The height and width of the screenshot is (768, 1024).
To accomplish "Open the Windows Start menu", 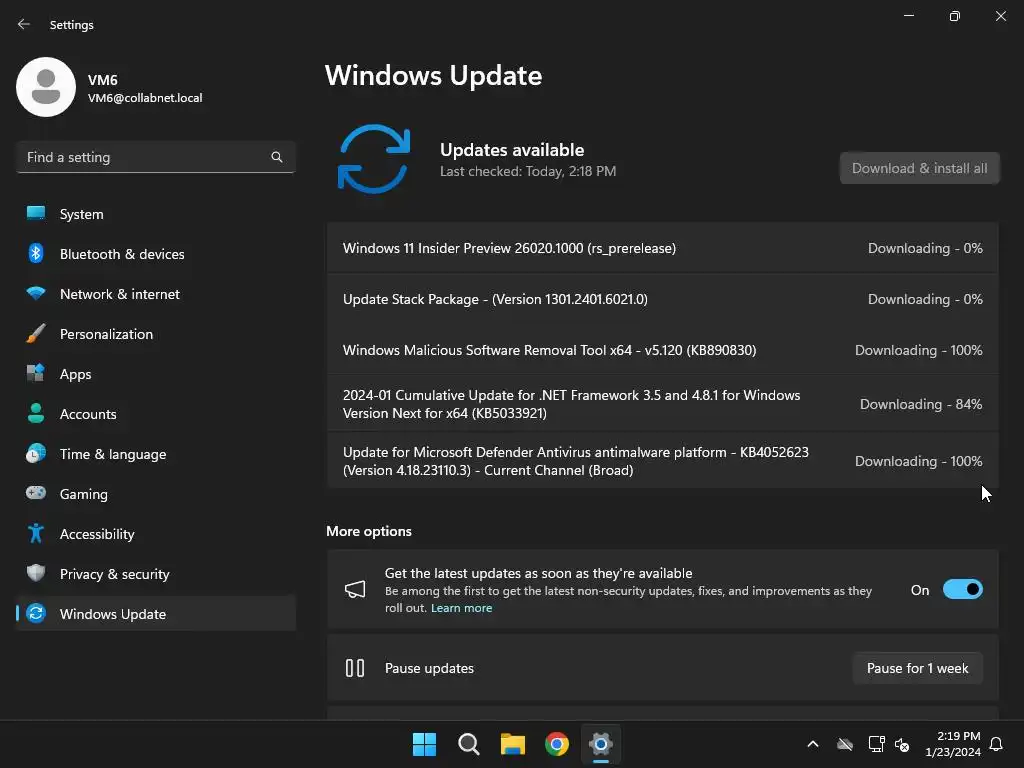I will click(x=424, y=744).
